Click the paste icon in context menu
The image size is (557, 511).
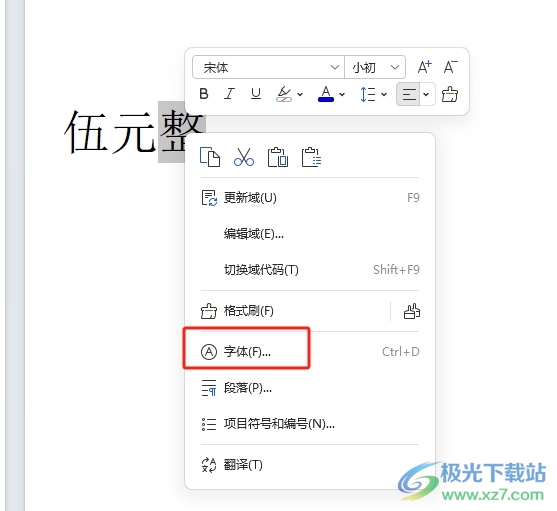click(277, 157)
